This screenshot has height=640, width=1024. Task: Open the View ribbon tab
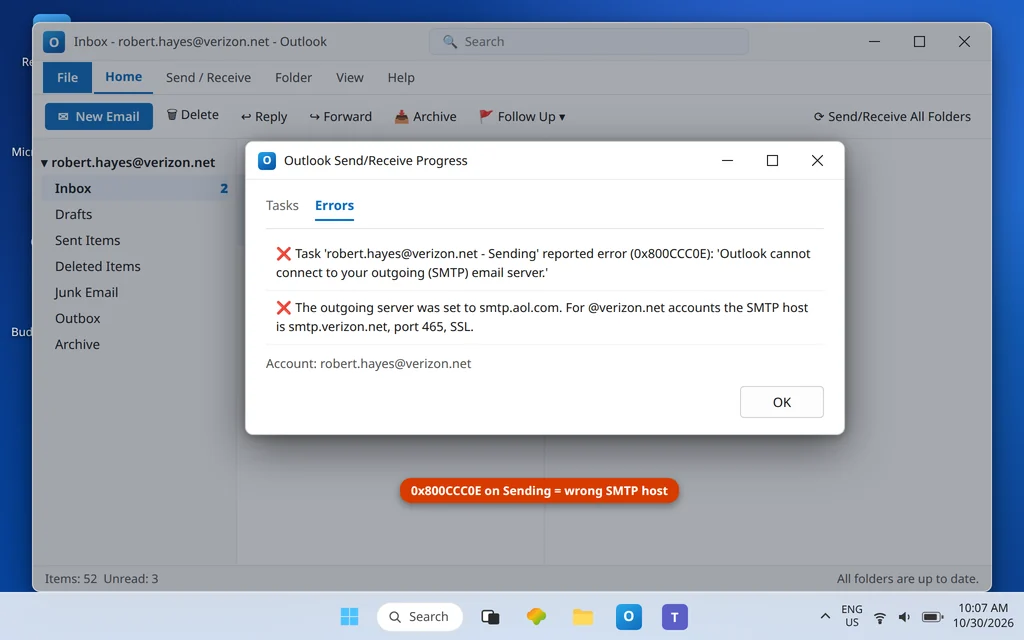(x=349, y=78)
